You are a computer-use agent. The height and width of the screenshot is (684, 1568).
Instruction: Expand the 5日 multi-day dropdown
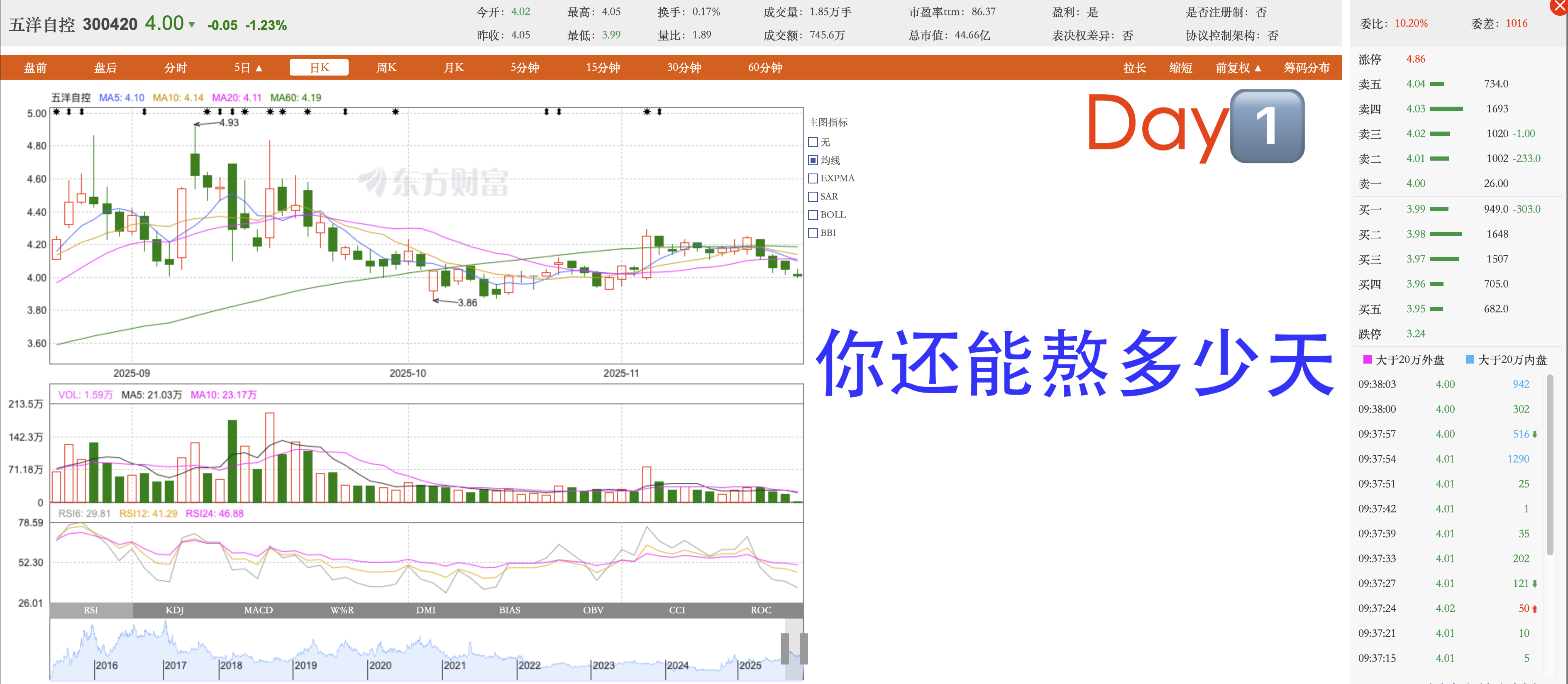pyautogui.click(x=248, y=68)
